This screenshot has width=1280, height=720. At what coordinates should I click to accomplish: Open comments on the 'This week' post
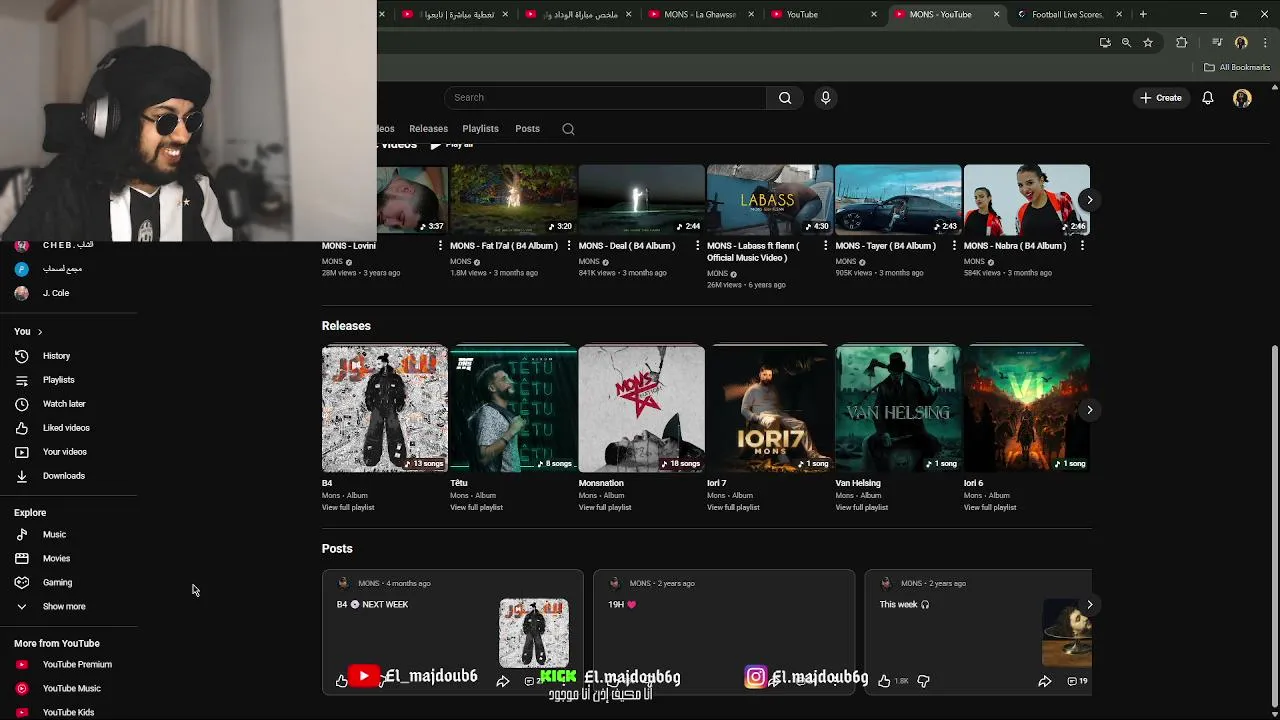click(x=1077, y=681)
